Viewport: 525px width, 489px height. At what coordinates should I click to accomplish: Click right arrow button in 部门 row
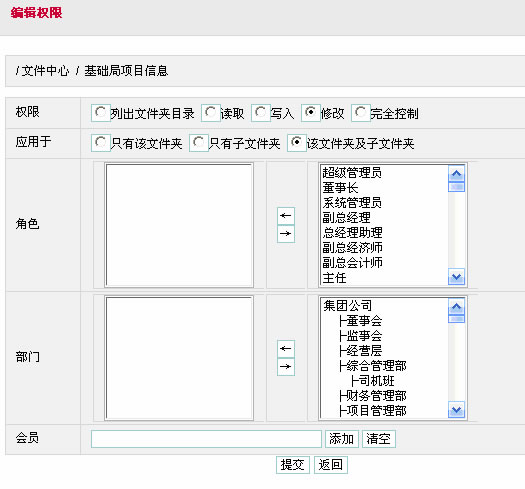click(286, 367)
